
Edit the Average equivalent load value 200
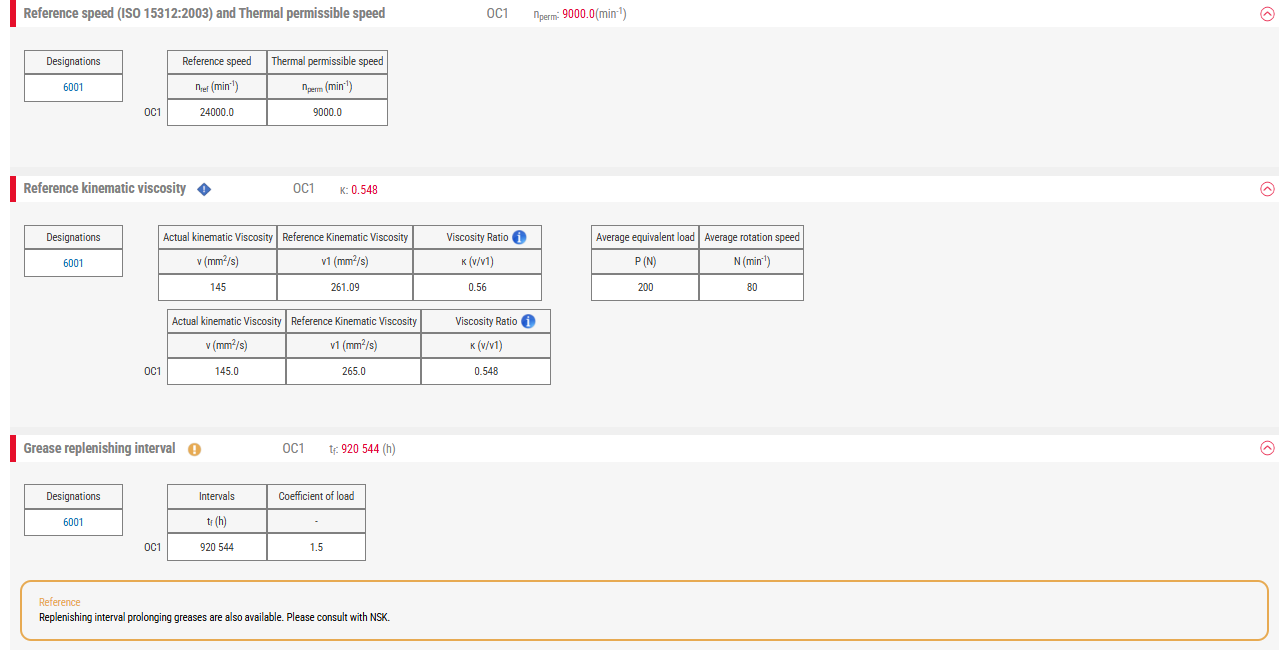(x=644, y=287)
